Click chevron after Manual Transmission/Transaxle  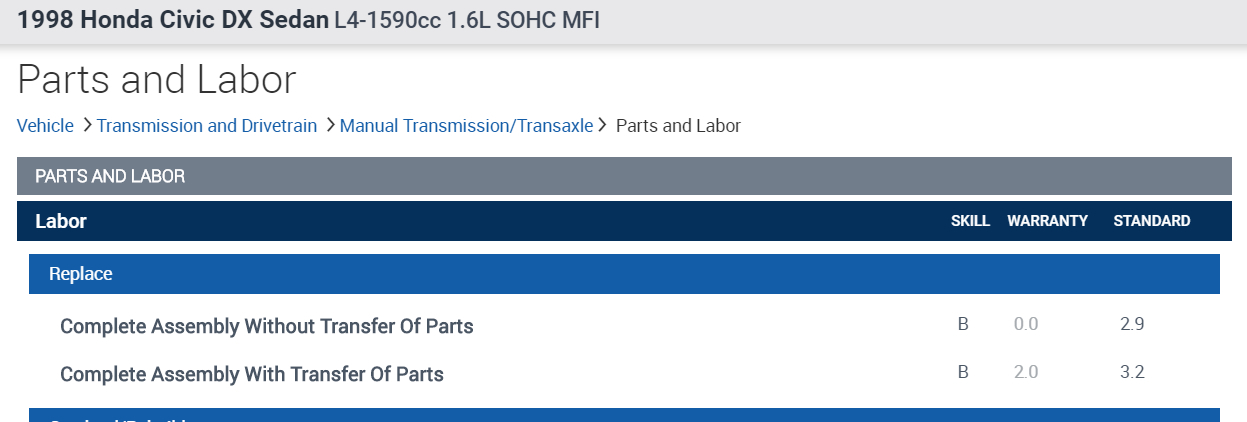pos(603,126)
